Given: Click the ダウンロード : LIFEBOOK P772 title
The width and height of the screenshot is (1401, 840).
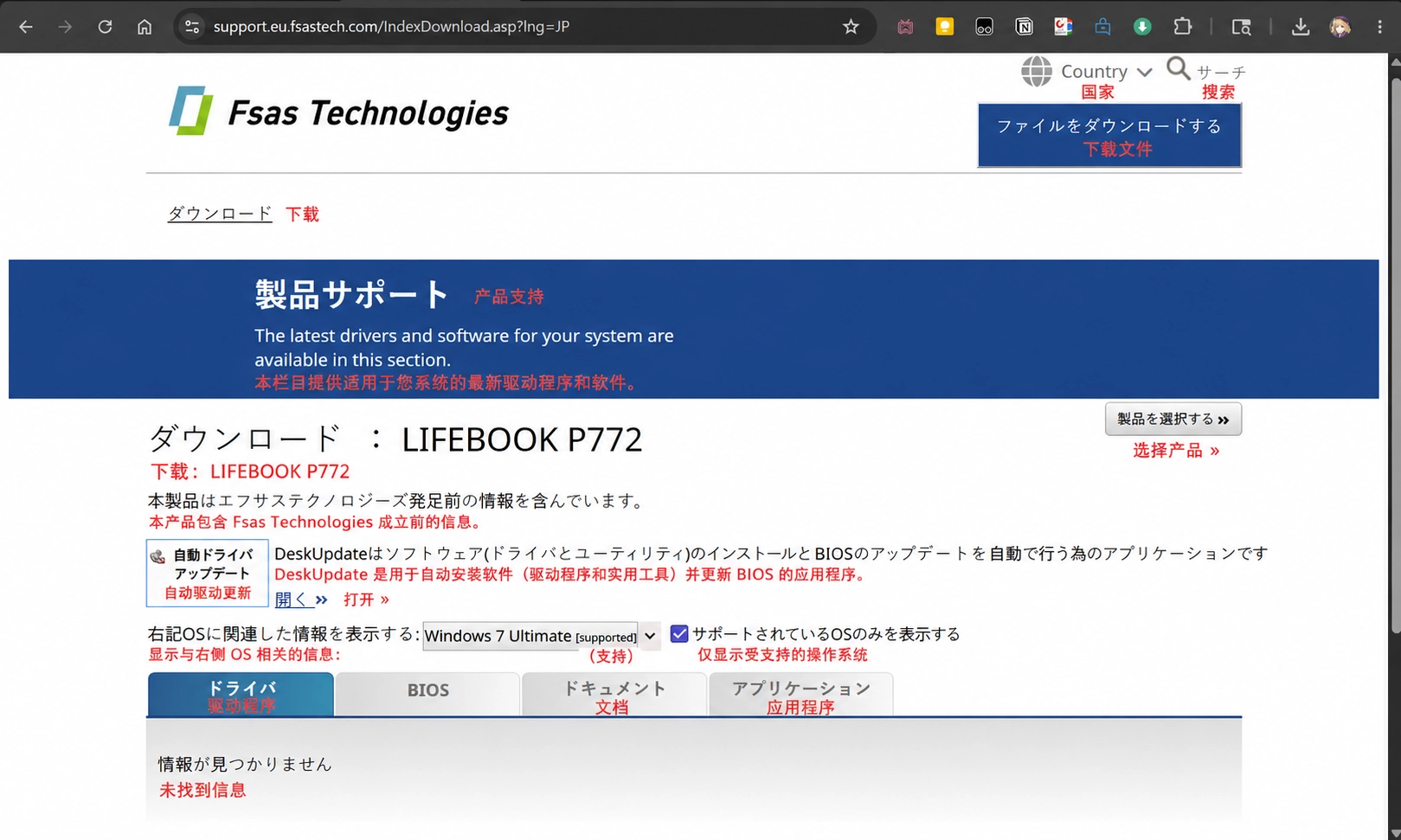Looking at the screenshot, I should click(x=395, y=439).
